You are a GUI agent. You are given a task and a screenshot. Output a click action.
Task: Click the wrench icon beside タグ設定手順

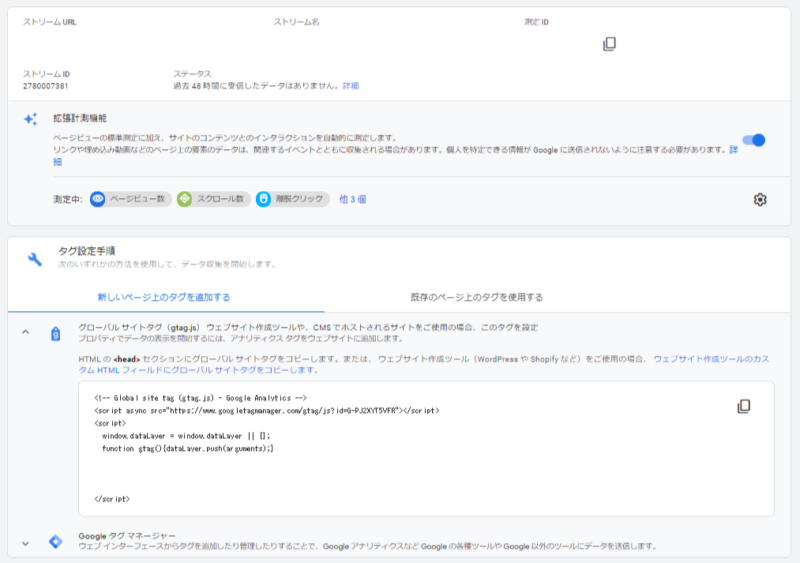35,259
